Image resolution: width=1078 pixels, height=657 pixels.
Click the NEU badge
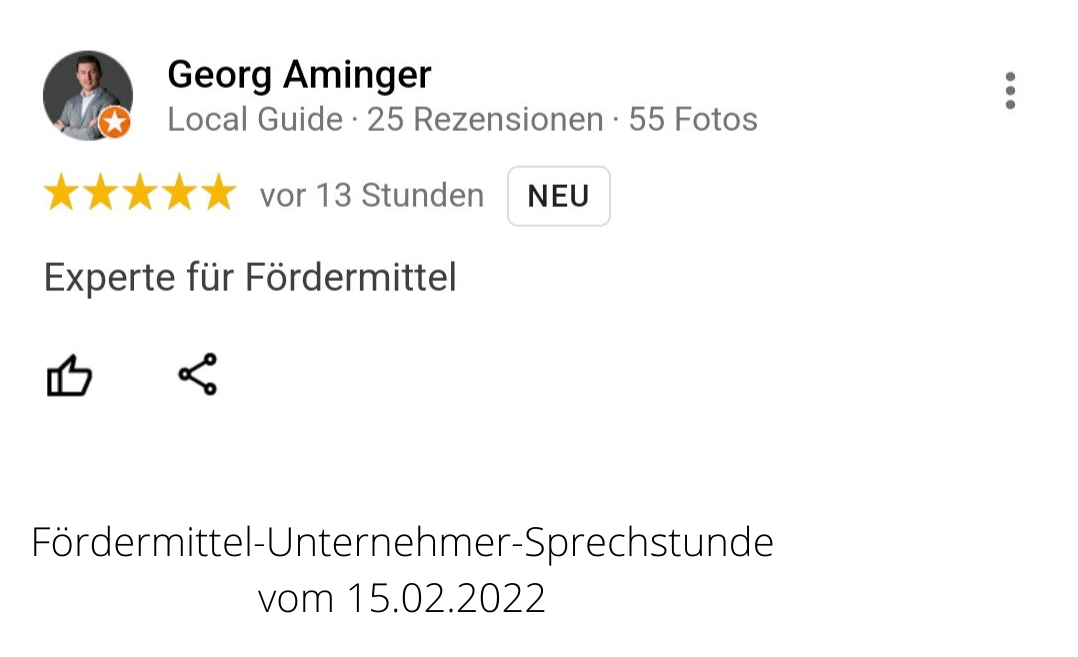(x=558, y=196)
